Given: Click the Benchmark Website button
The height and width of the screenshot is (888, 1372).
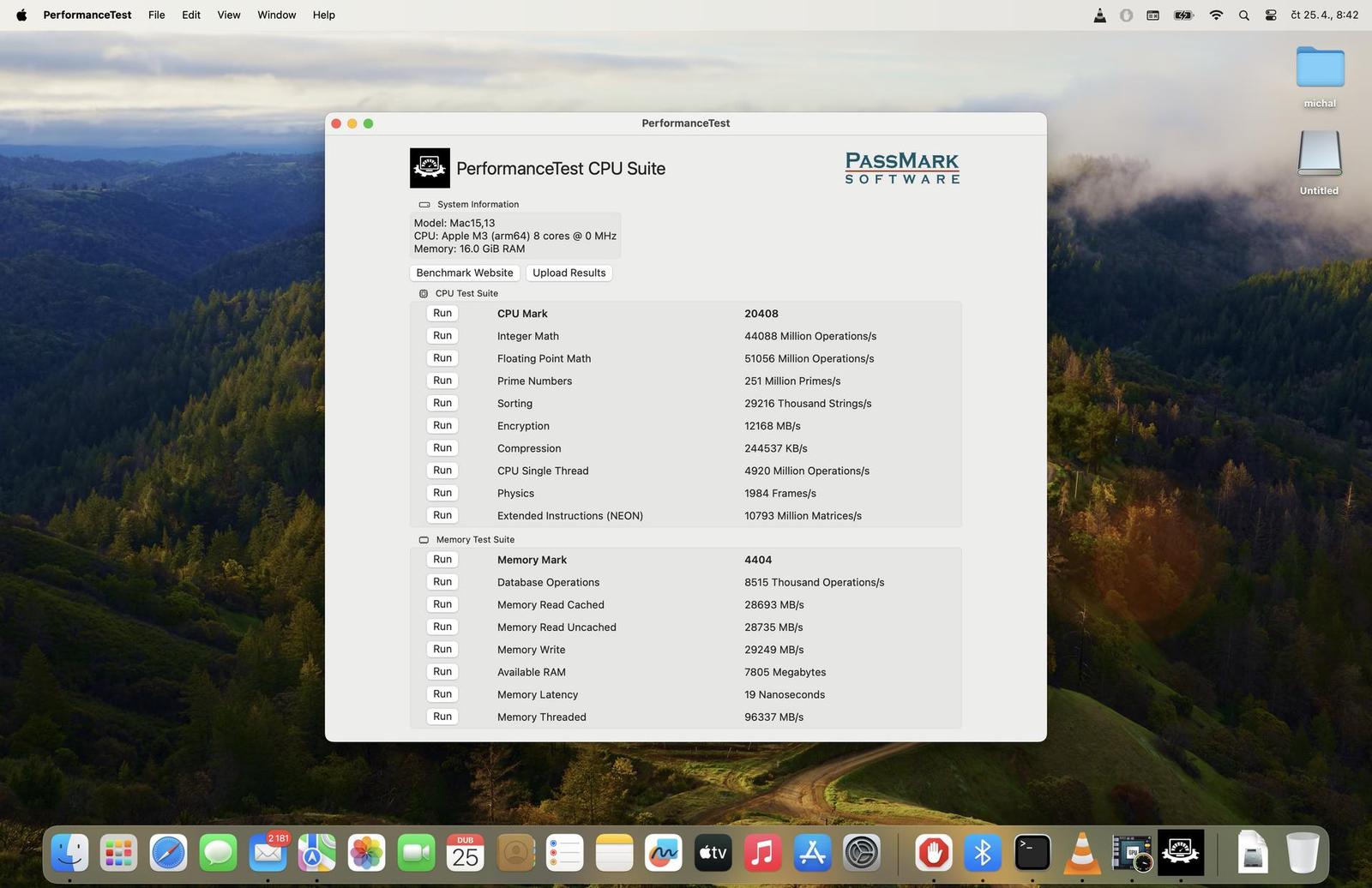Looking at the screenshot, I should tap(464, 273).
